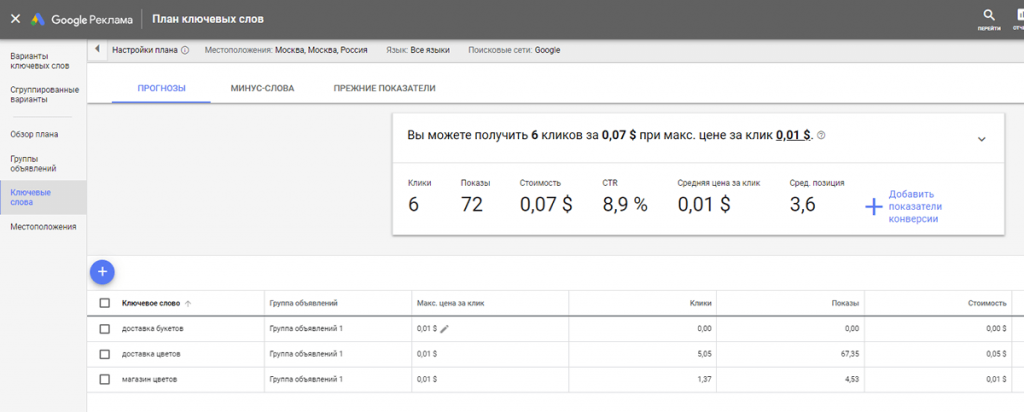Image resolution: width=1024 pixels, height=412 pixels.
Task: Close the keyword plan with X icon
Action: (x=15, y=19)
